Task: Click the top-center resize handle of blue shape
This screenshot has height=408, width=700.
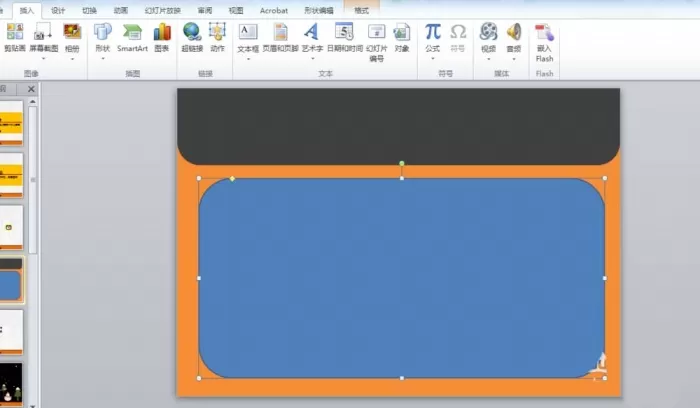Action: (x=402, y=178)
